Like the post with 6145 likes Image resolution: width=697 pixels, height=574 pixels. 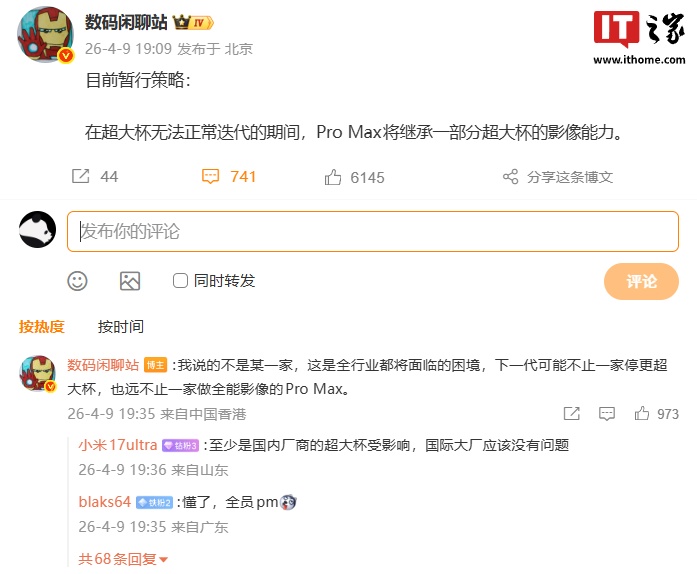click(x=332, y=177)
